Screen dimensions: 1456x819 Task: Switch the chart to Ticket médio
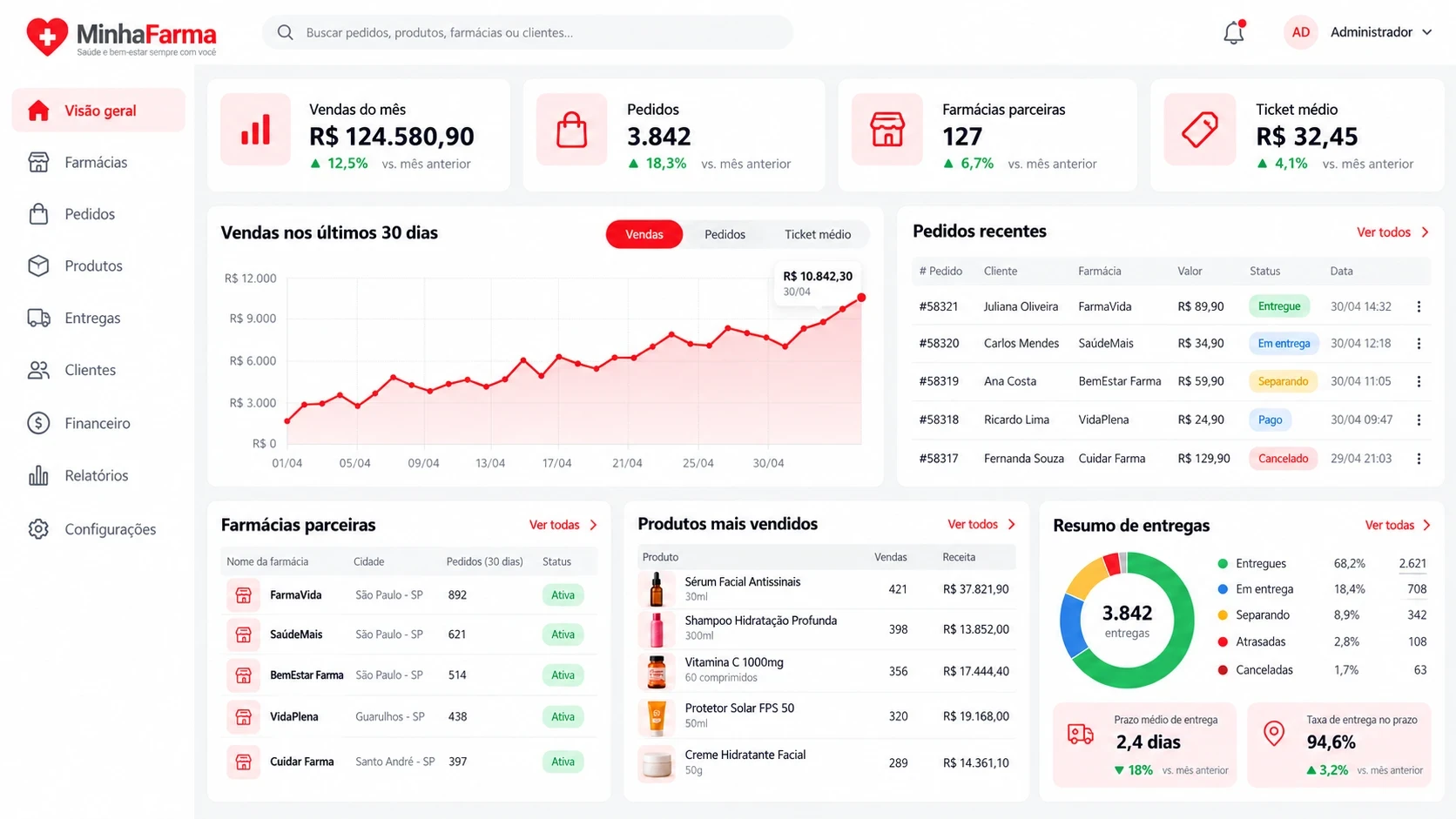coord(818,234)
